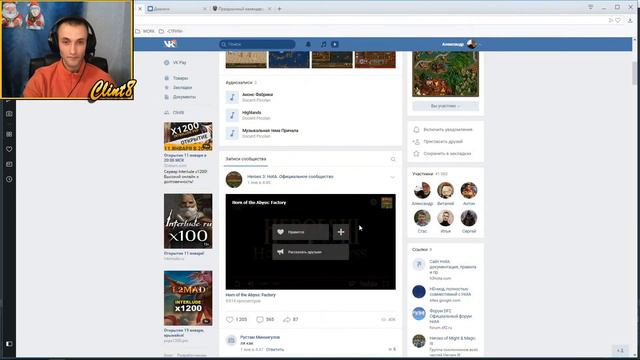
Task: Click the video play icon in VK header
Action: pyautogui.click(x=335, y=44)
